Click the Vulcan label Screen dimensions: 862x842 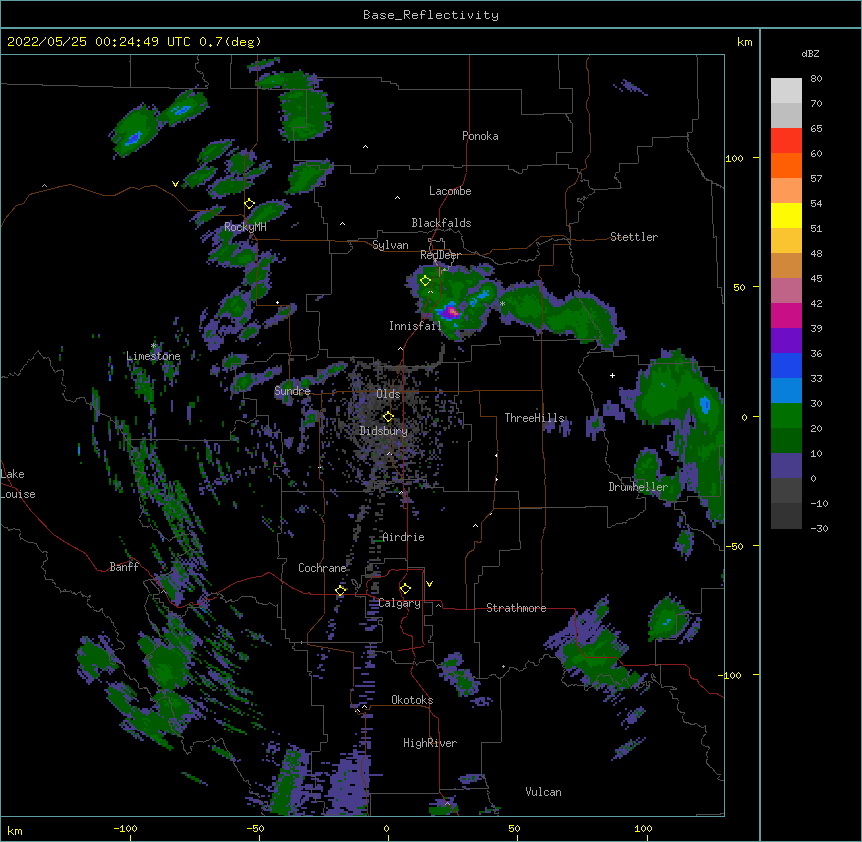point(543,792)
